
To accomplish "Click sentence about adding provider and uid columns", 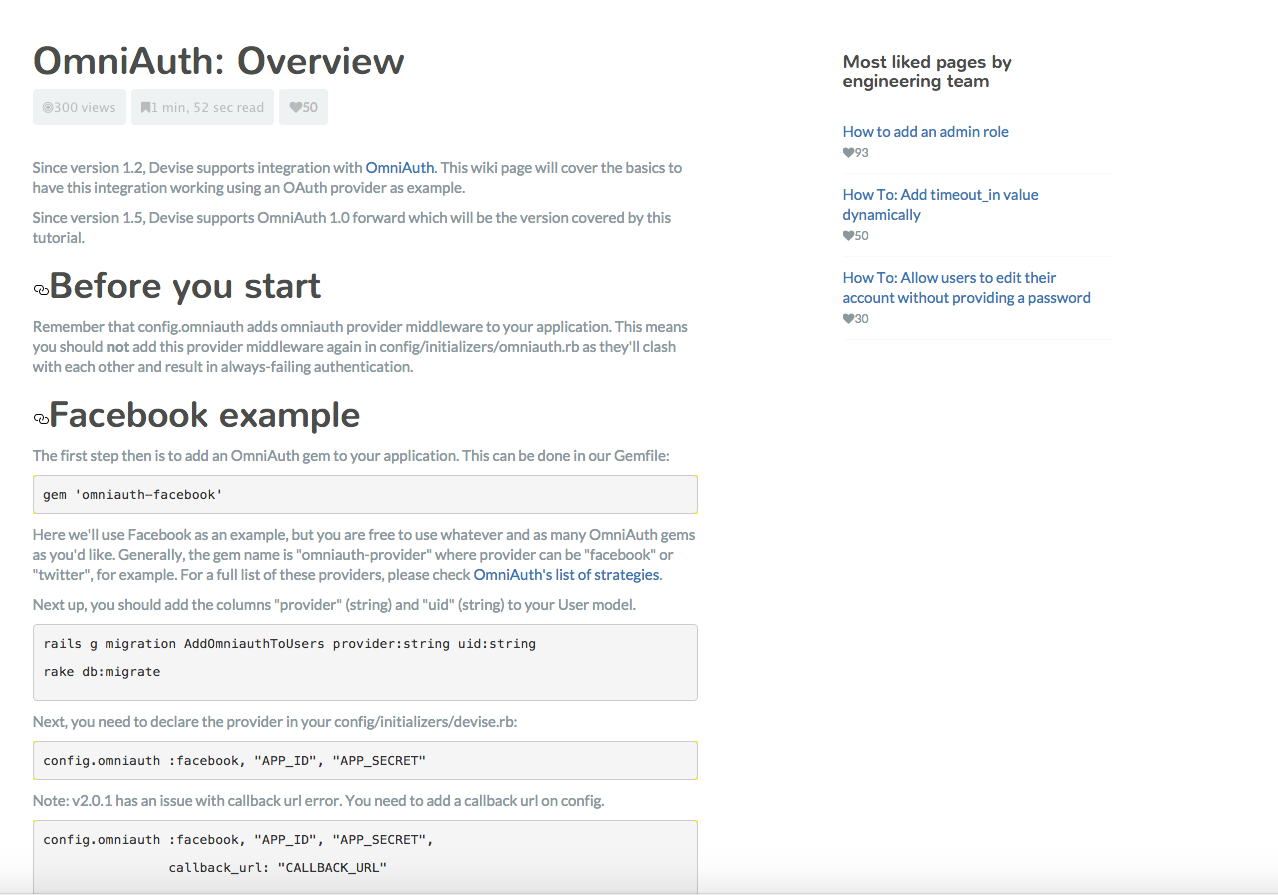I will [334, 604].
